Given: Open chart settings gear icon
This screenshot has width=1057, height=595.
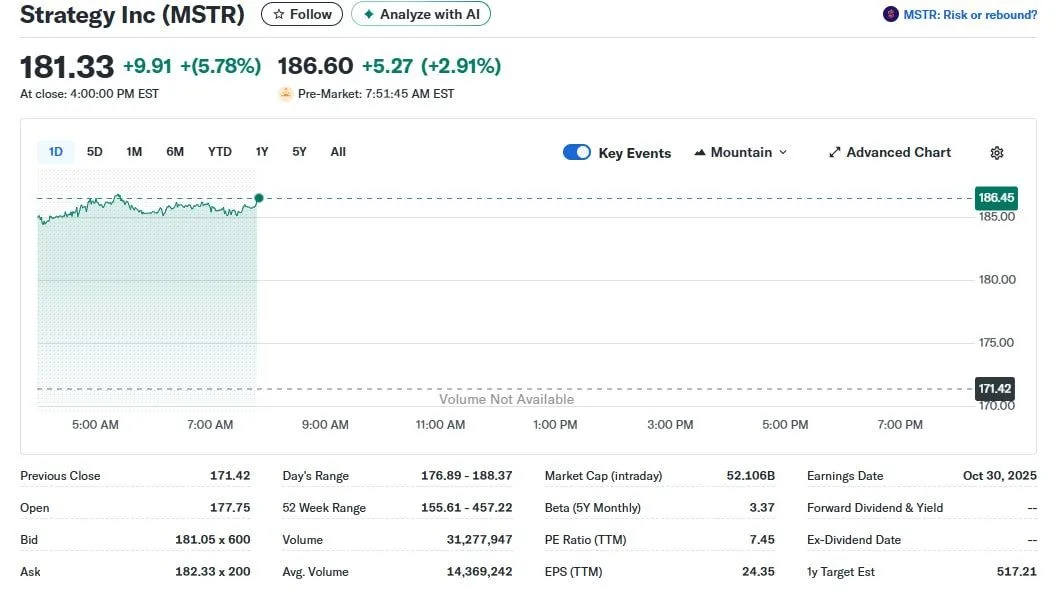Looking at the screenshot, I should click(x=996, y=153).
